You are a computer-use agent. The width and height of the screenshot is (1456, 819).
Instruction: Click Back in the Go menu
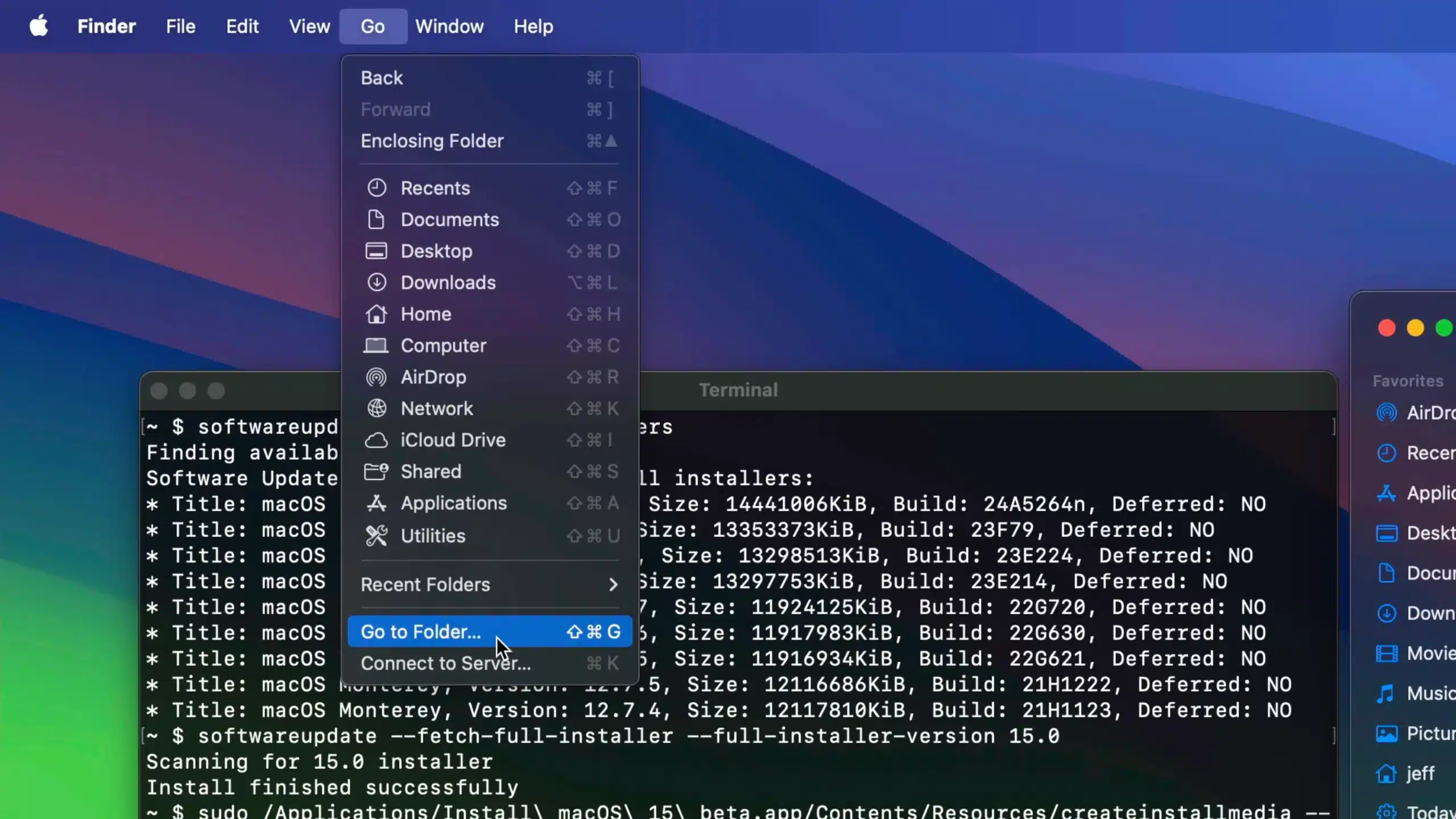[x=382, y=78]
